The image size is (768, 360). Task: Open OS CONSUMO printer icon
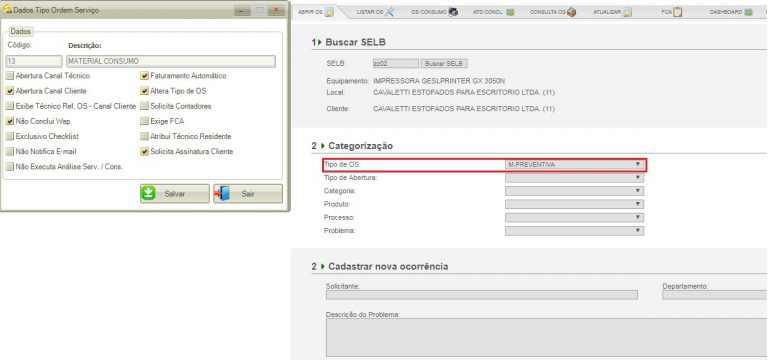453,12
